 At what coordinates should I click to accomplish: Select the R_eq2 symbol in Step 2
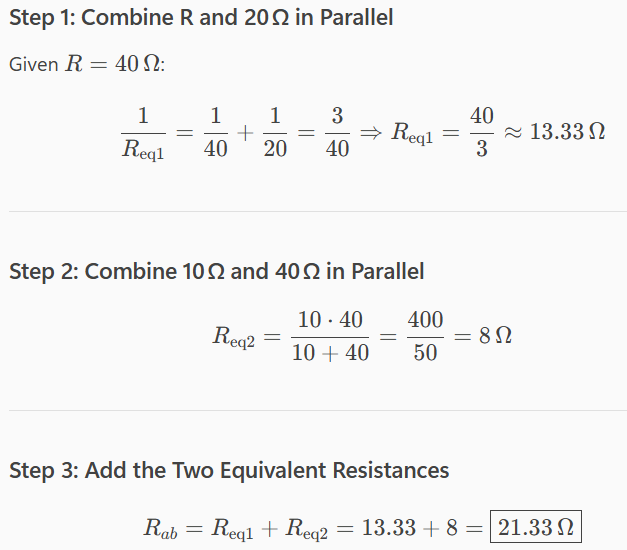[234, 337]
